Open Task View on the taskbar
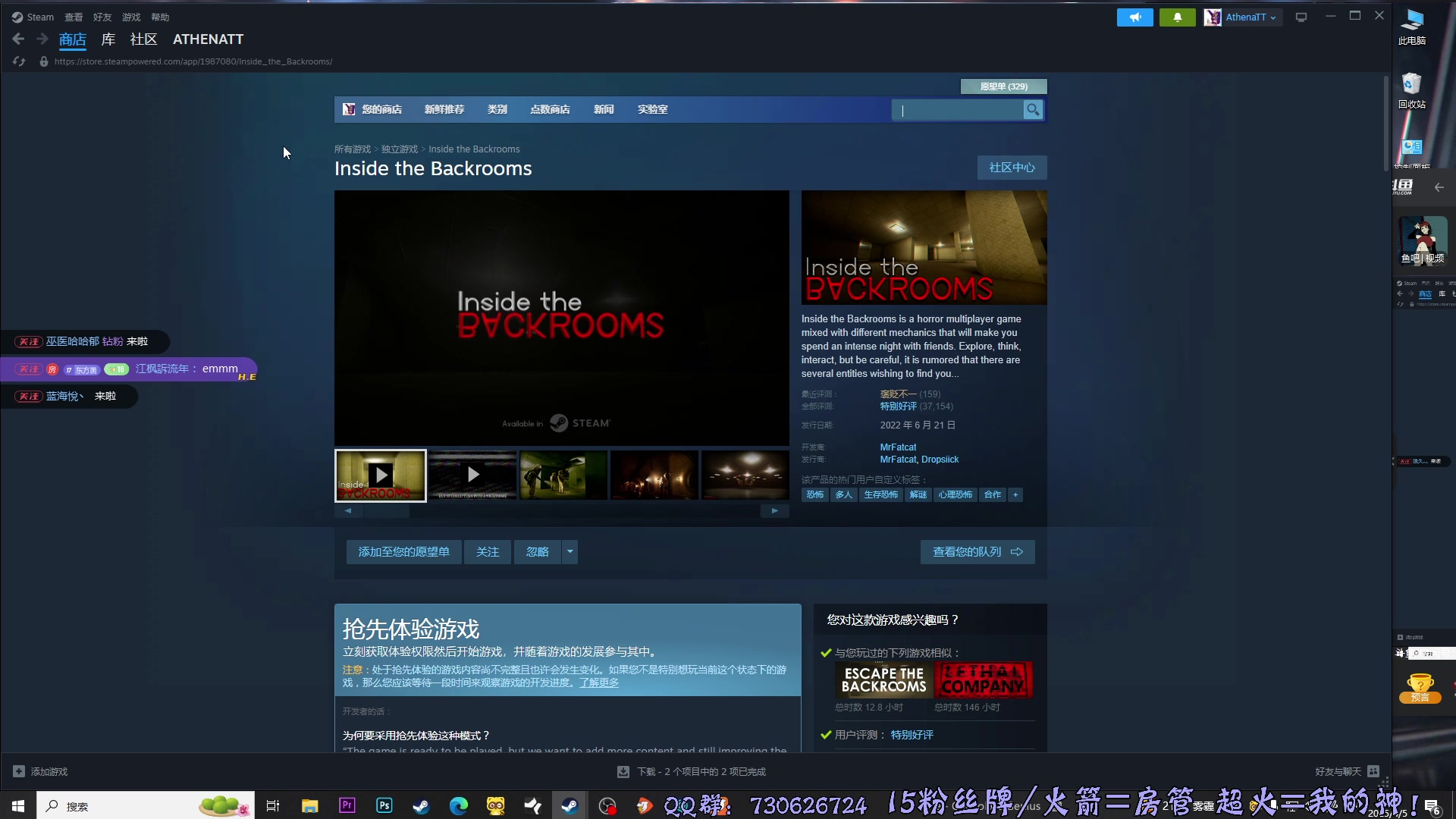Screen dimensions: 1456x819 (x=273, y=805)
